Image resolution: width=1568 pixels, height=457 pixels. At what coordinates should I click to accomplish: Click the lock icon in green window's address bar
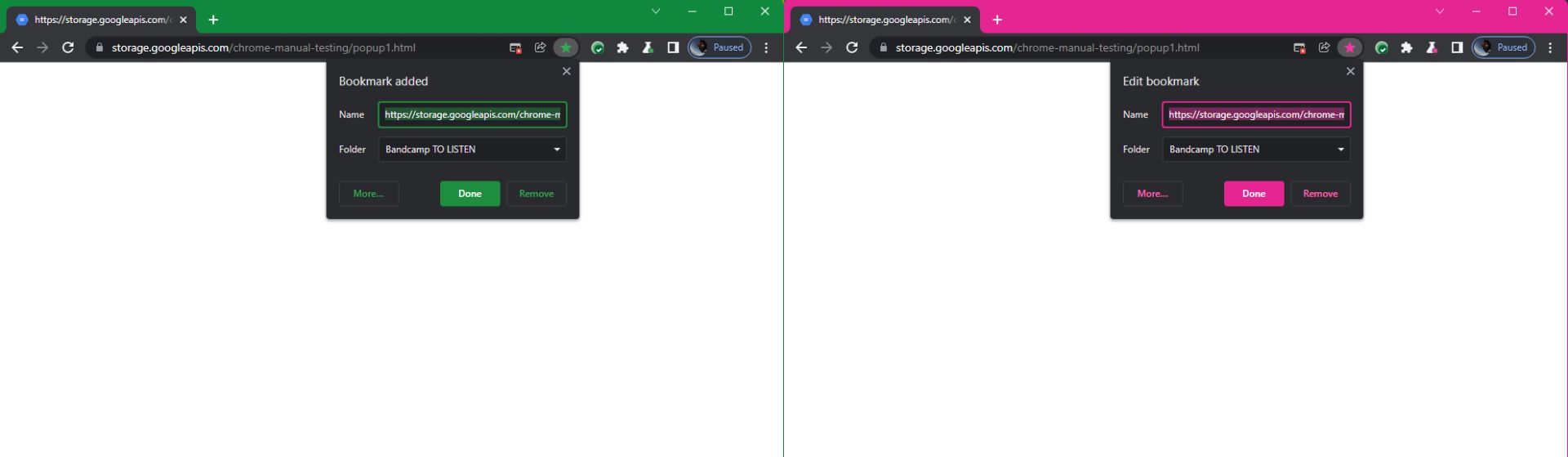[x=100, y=47]
